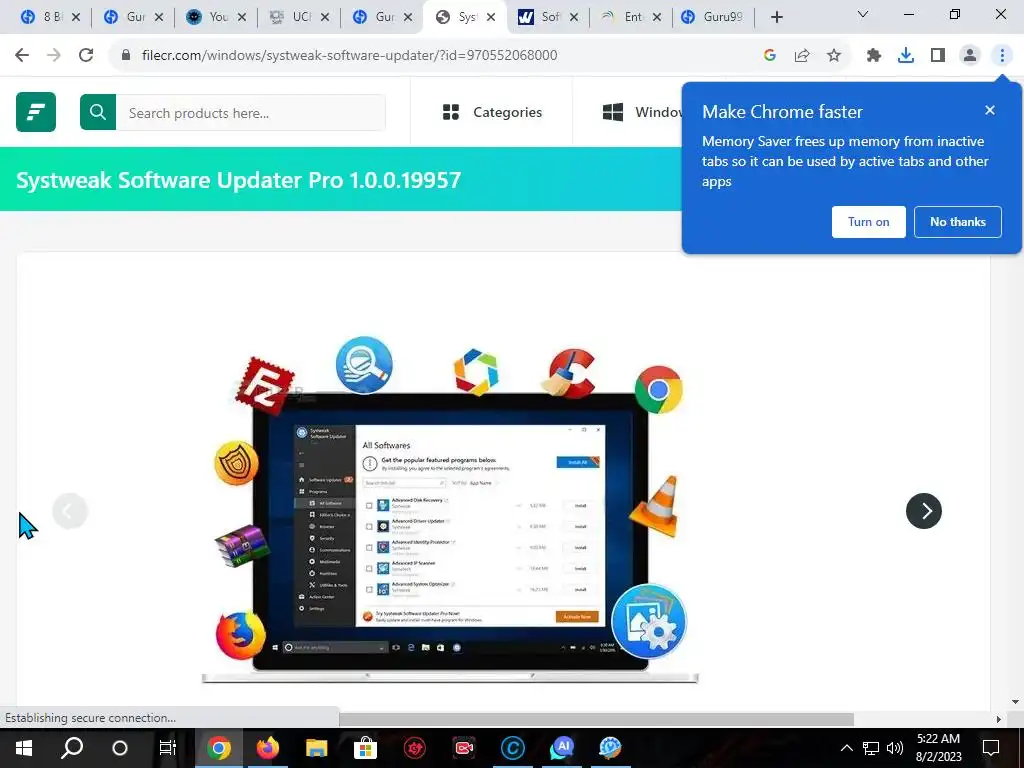This screenshot has width=1024, height=768.
Task: Click the vertical scrollbar down arrow
Action: coord(1015,702)
